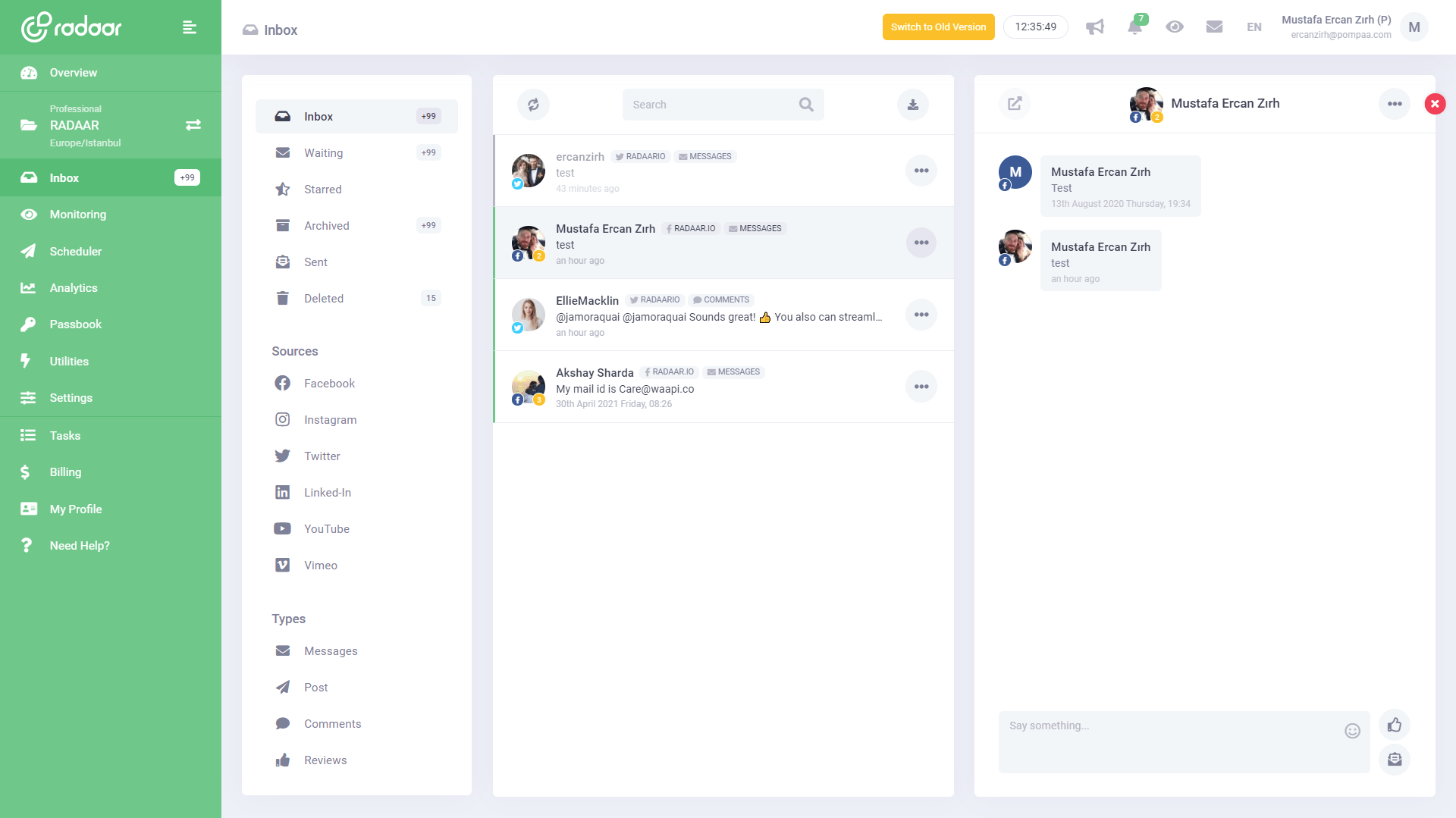Click the mail envelope icon in header
Viewport: 1456px width, 818px height.
(x=1214, y=27)
